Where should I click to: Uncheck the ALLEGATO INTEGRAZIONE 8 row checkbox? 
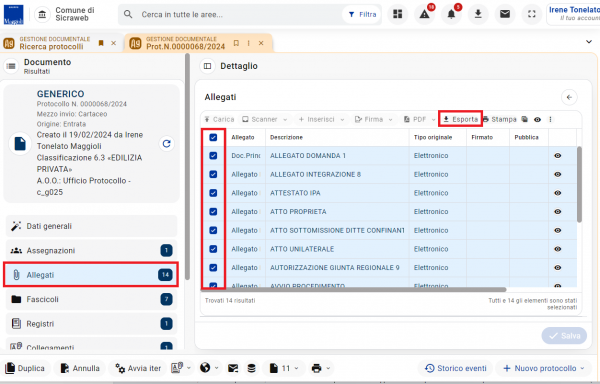(213, 174)
